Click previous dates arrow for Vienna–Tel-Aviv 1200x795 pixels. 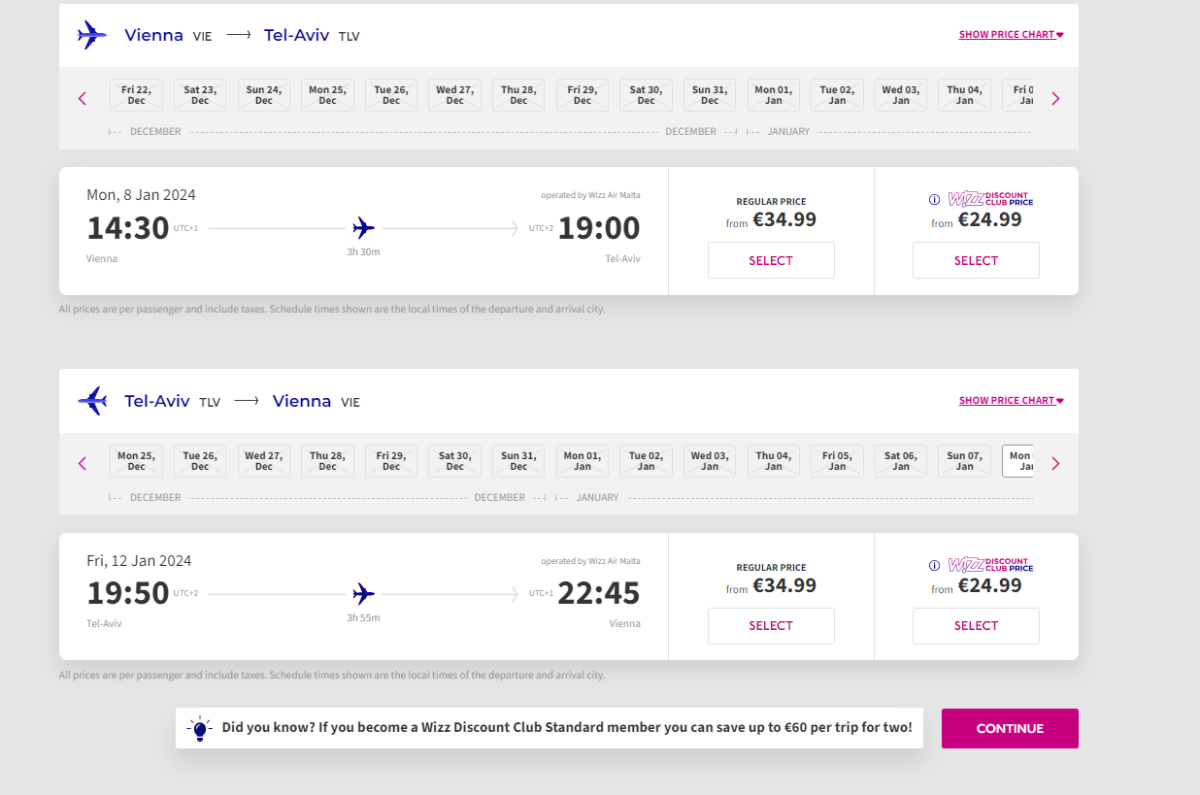pos(82,98)
